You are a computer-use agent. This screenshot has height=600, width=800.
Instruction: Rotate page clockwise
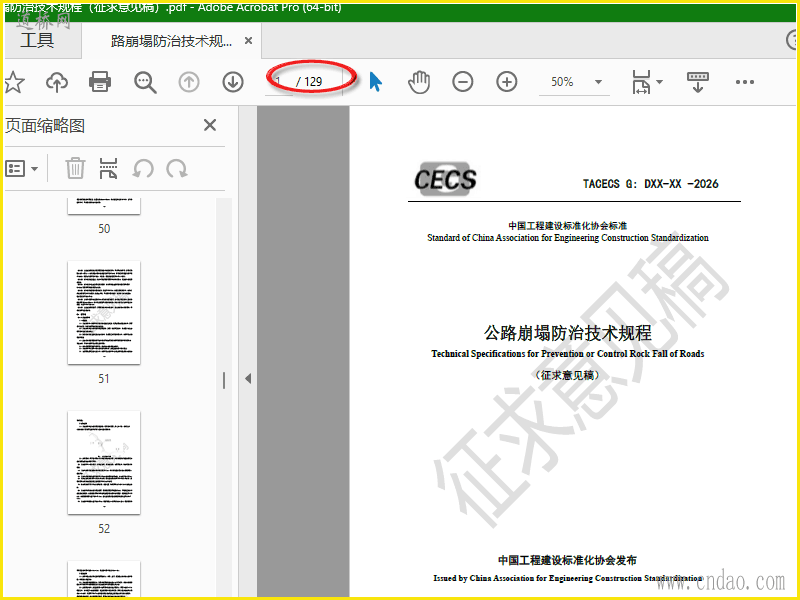(x=177, y=168)
